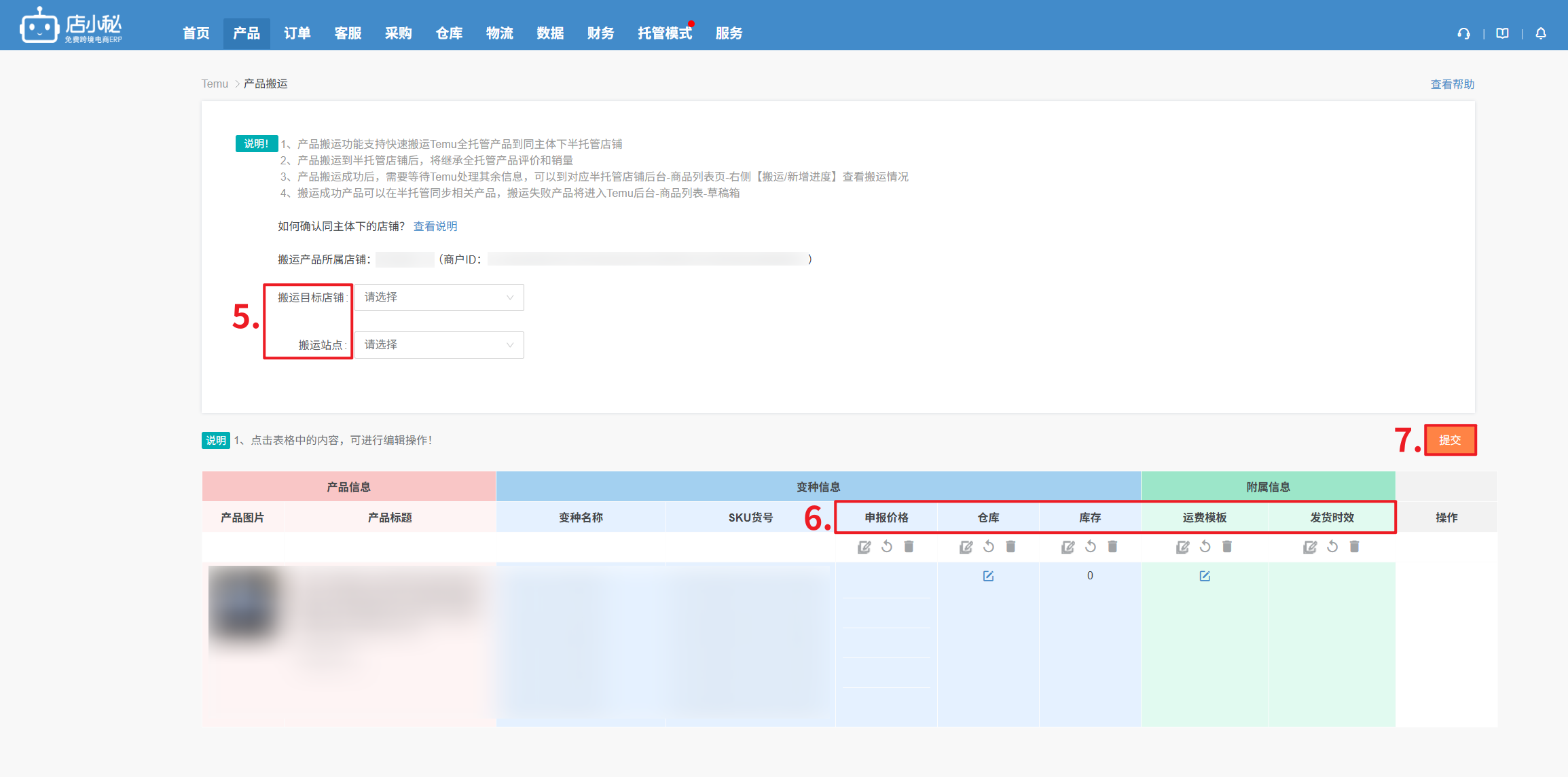Click blue edit icon in 仓库 cell
The height and width of the screenshot is (777, 1568).
tap(988, 576)
